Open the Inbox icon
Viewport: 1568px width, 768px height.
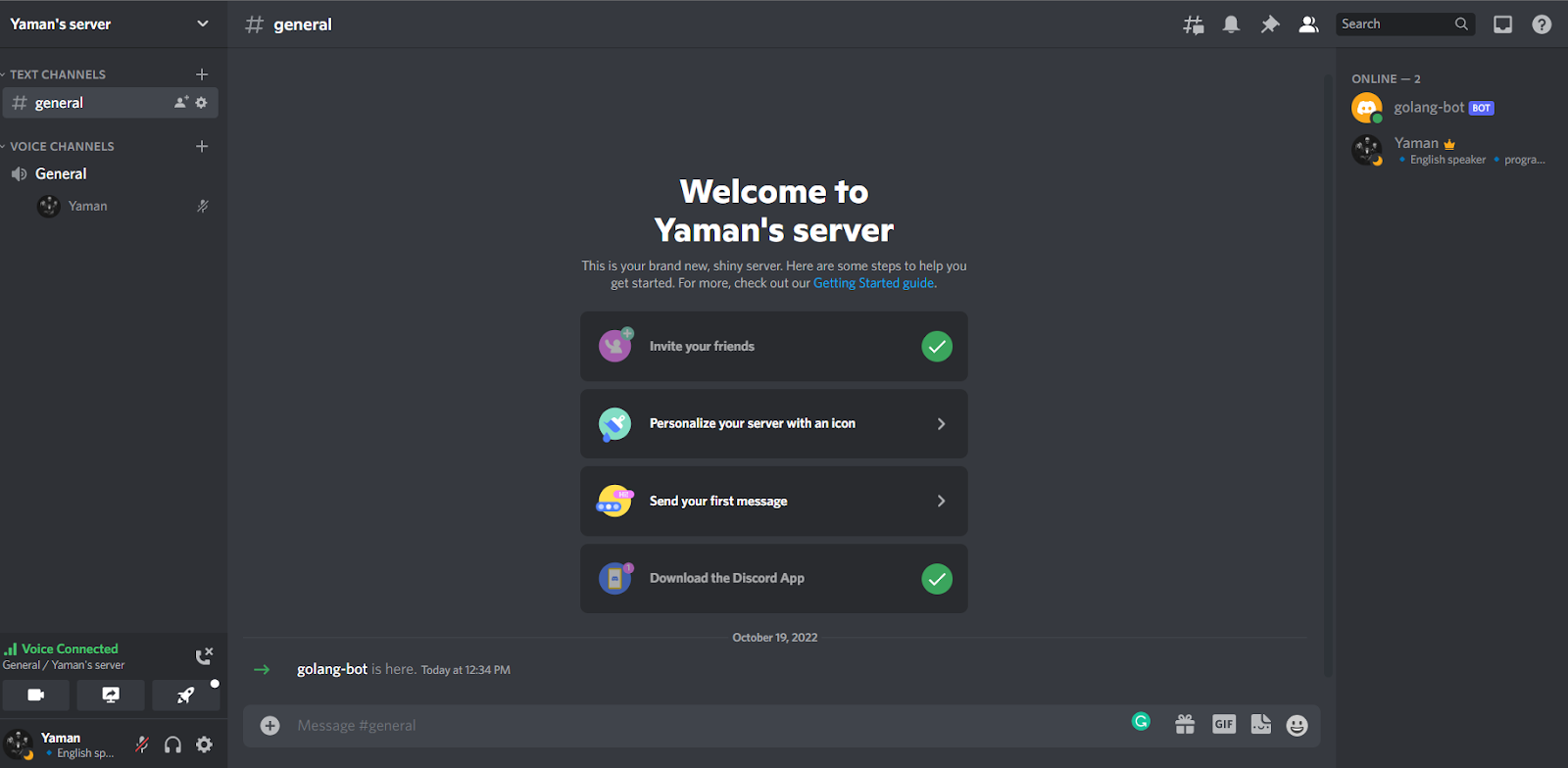tap(1502, 24)
